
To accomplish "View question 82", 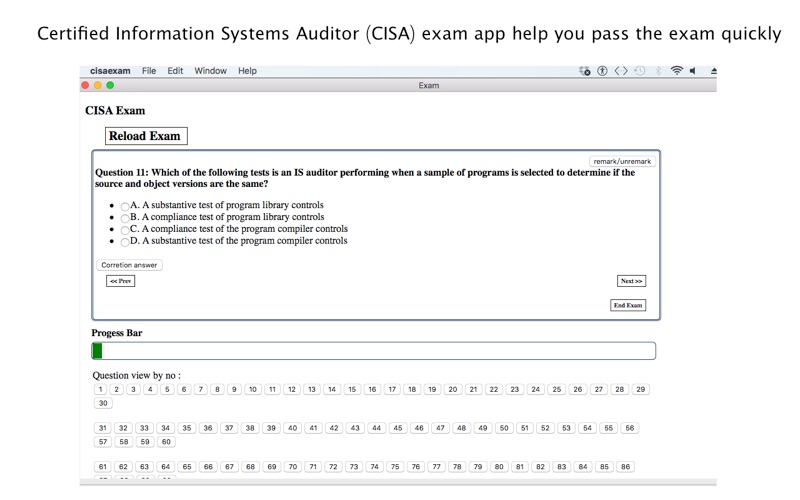I will pyautogui.click(x=540, y=467).
